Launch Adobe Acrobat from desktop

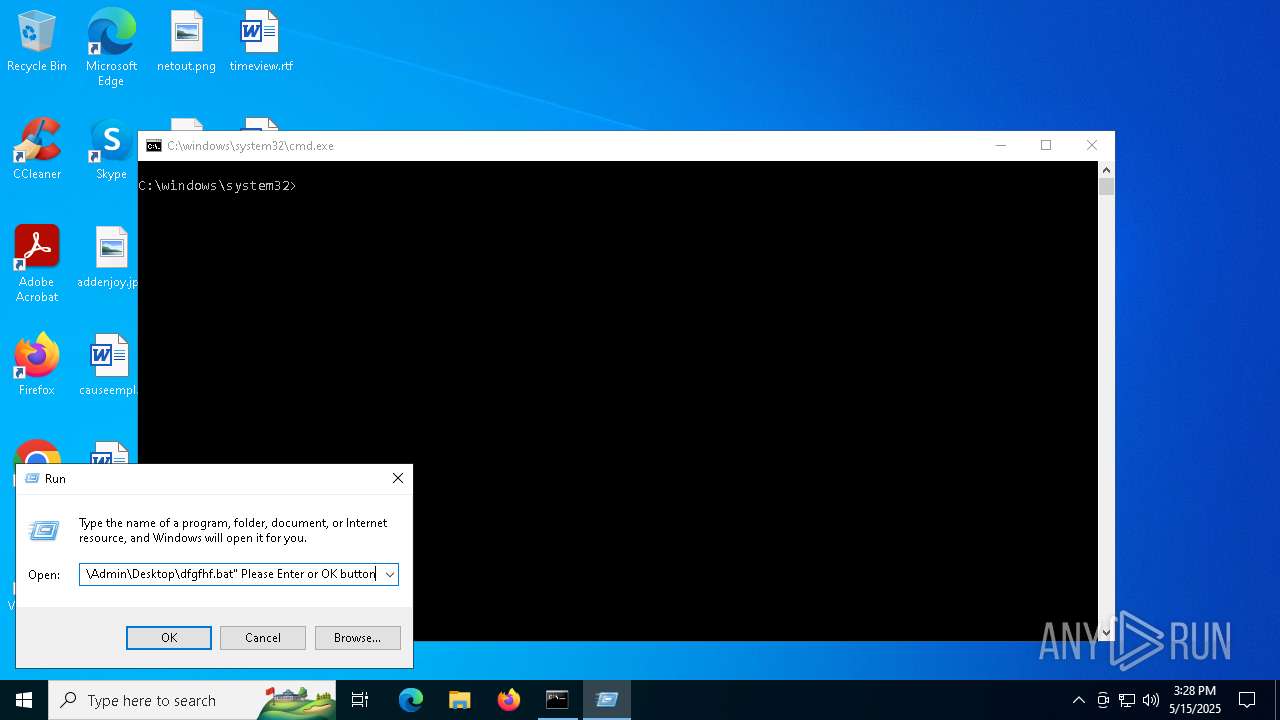click(37, 263)
